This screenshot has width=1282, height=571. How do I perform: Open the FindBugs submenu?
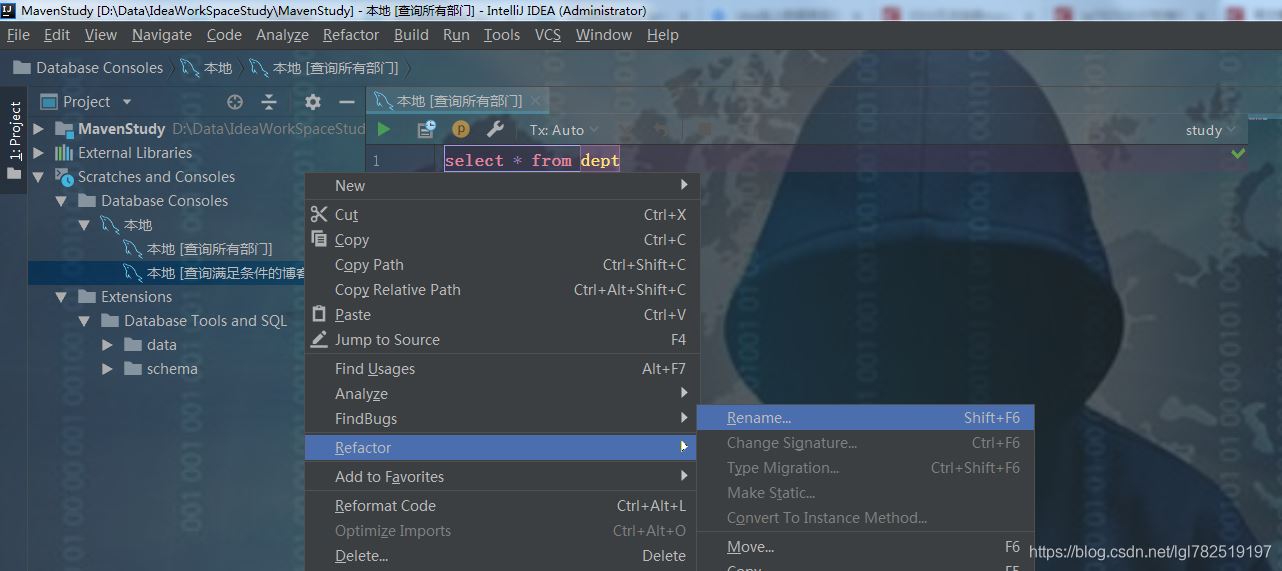point(500,419)
